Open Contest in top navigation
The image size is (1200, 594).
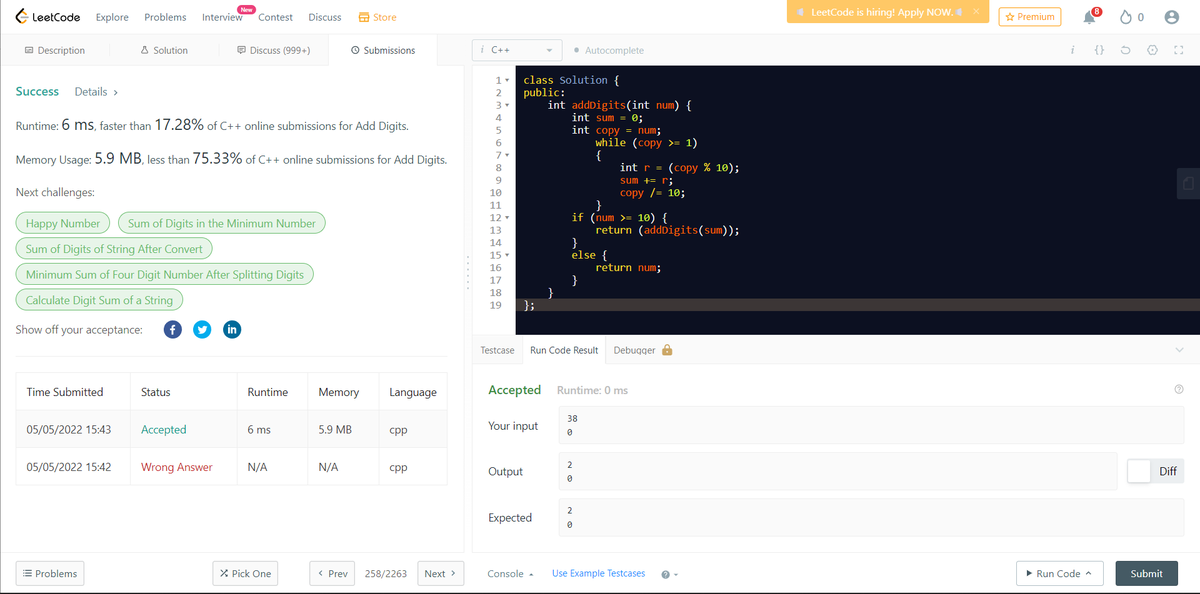(275, 17)
